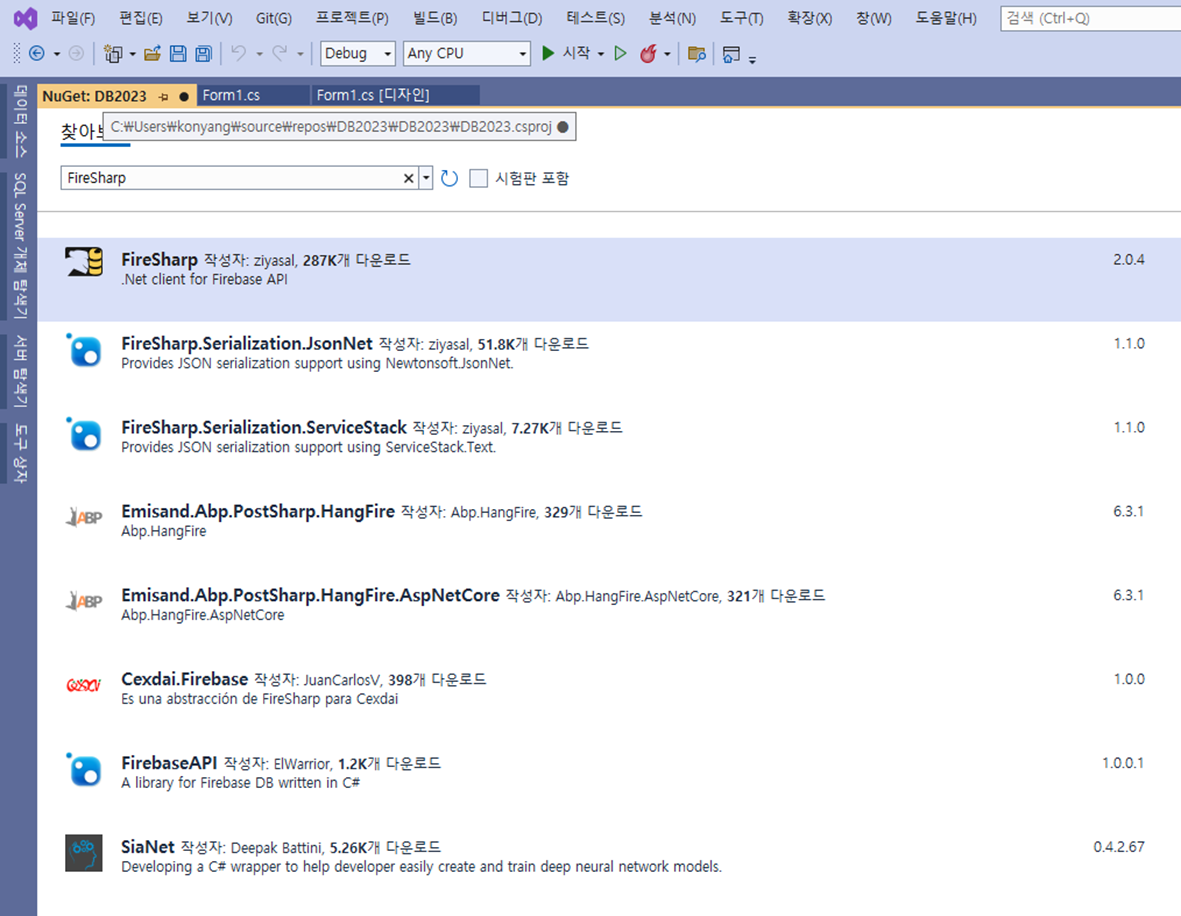
Task: Click the FirebaseAPI package icon
Action: tap(84, 770)
